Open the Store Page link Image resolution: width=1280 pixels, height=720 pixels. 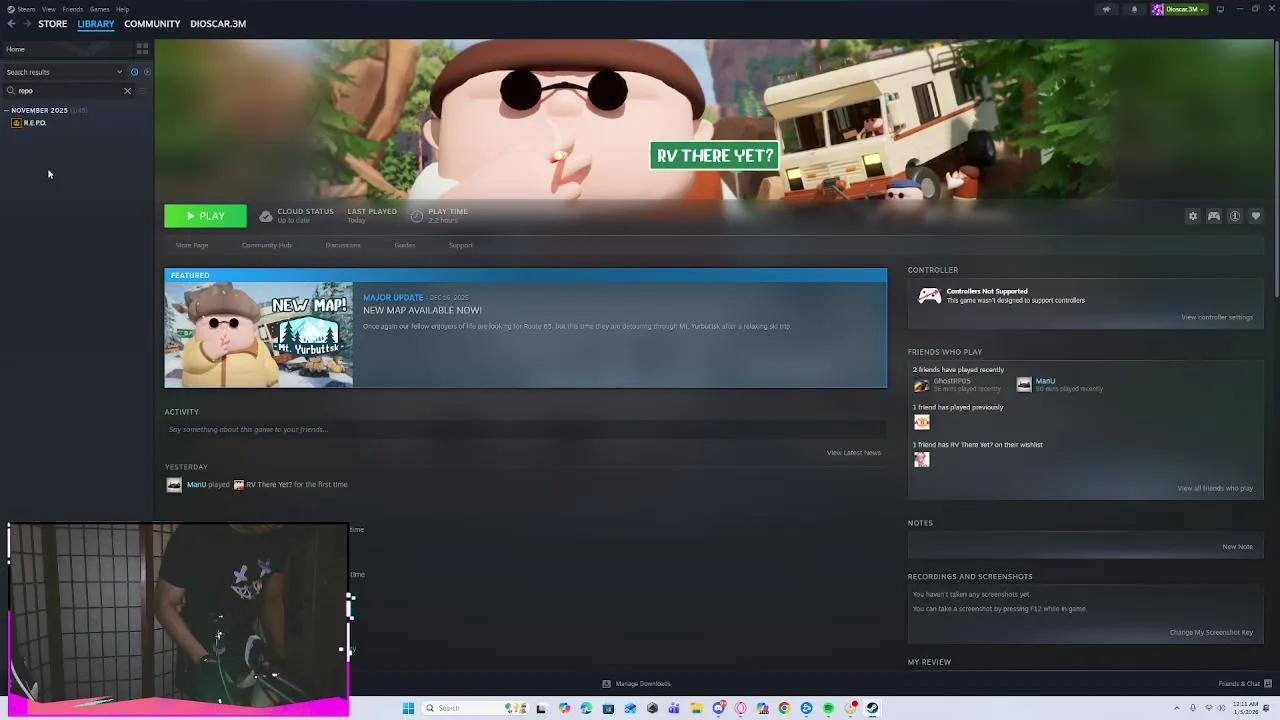tap(192, 245)
